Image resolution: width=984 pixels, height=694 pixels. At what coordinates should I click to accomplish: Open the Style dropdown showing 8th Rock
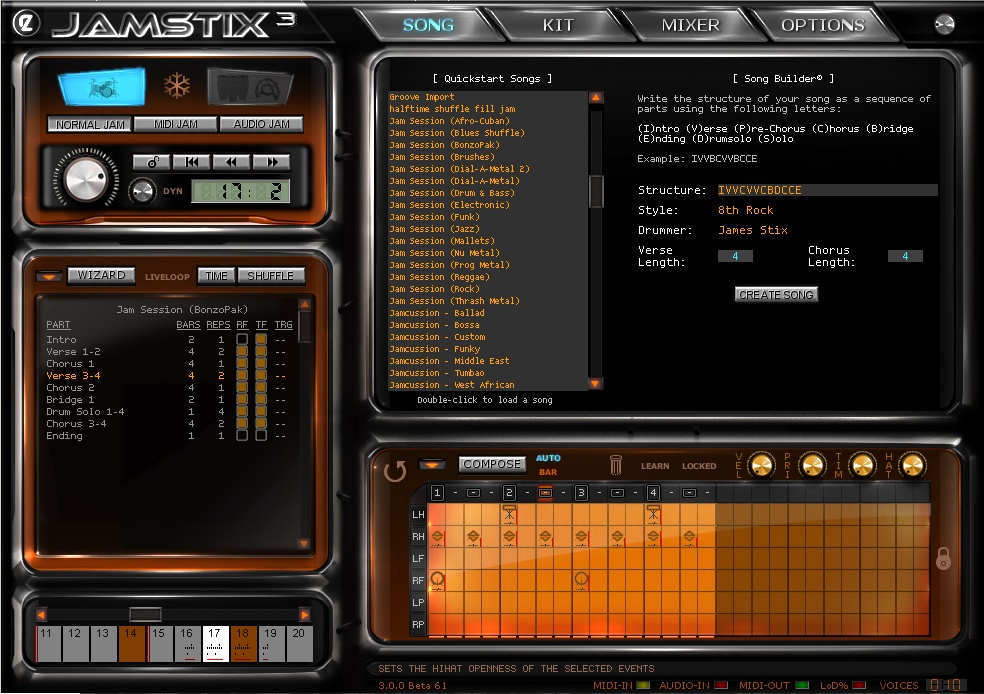tap(745, 210)
